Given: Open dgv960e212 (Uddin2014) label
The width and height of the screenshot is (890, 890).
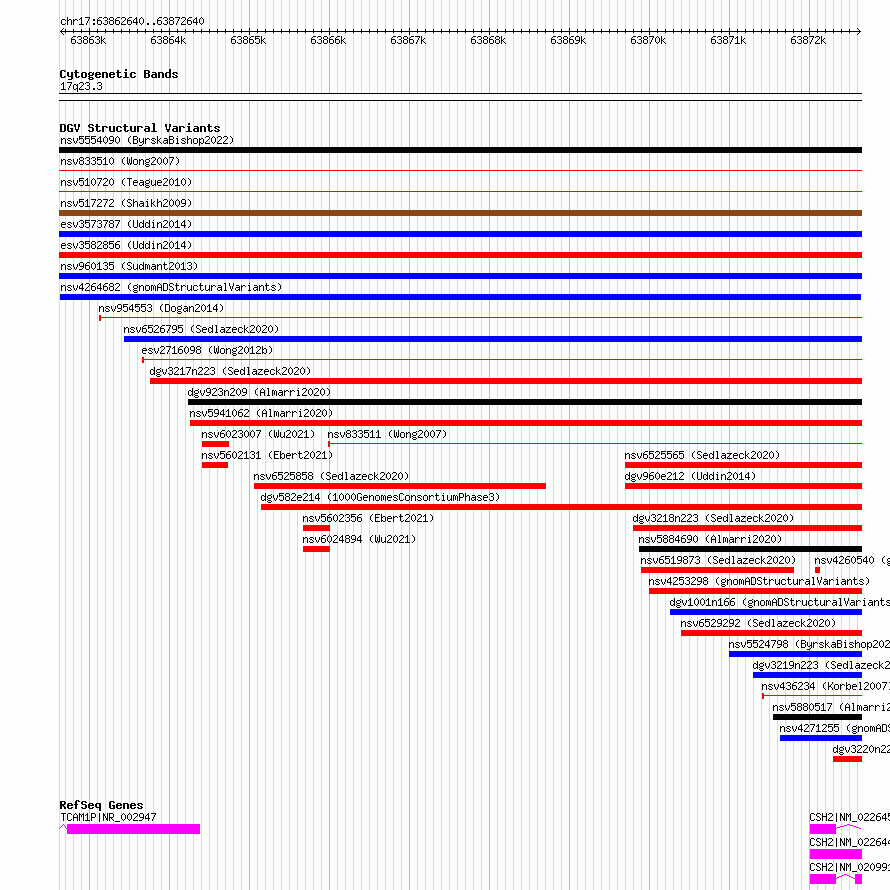Looking at the screenshot, I should tap(690, 476).
